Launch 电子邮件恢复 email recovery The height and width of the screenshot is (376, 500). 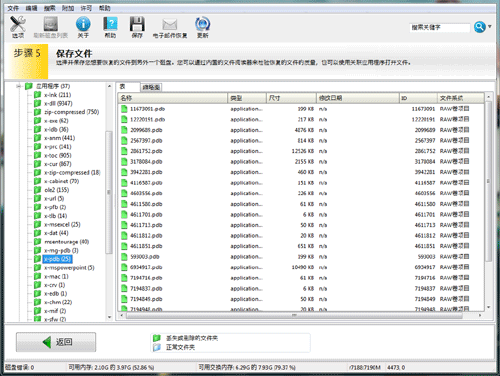tap(170, 28)
